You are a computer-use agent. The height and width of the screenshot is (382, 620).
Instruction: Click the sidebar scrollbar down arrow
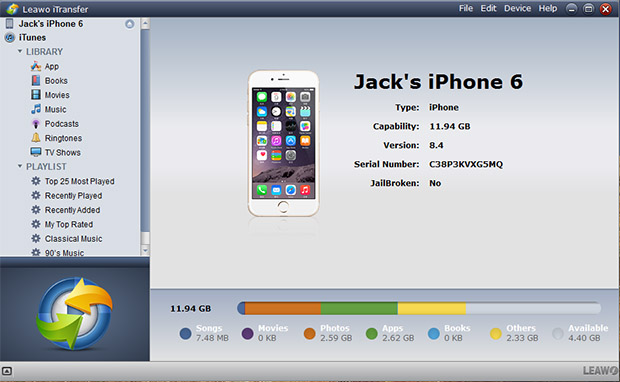145,250
